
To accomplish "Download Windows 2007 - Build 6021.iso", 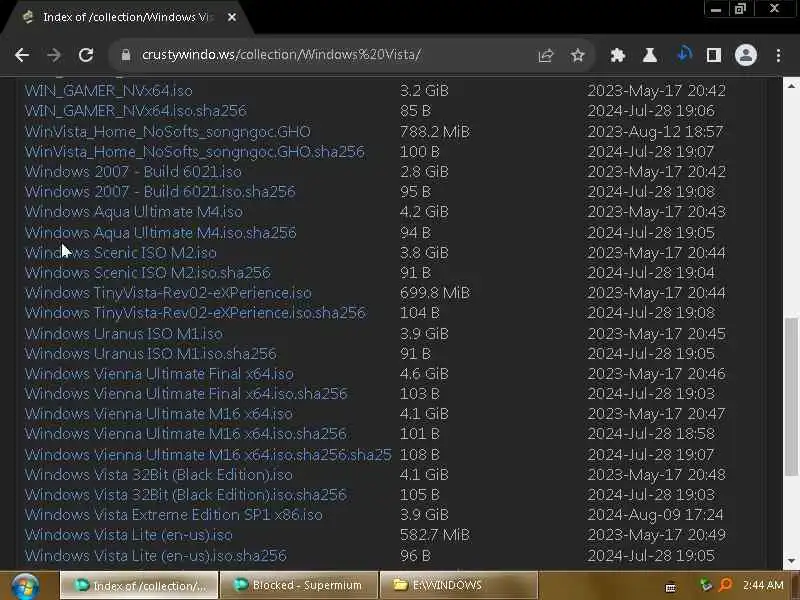I will (x=133, y=171).
